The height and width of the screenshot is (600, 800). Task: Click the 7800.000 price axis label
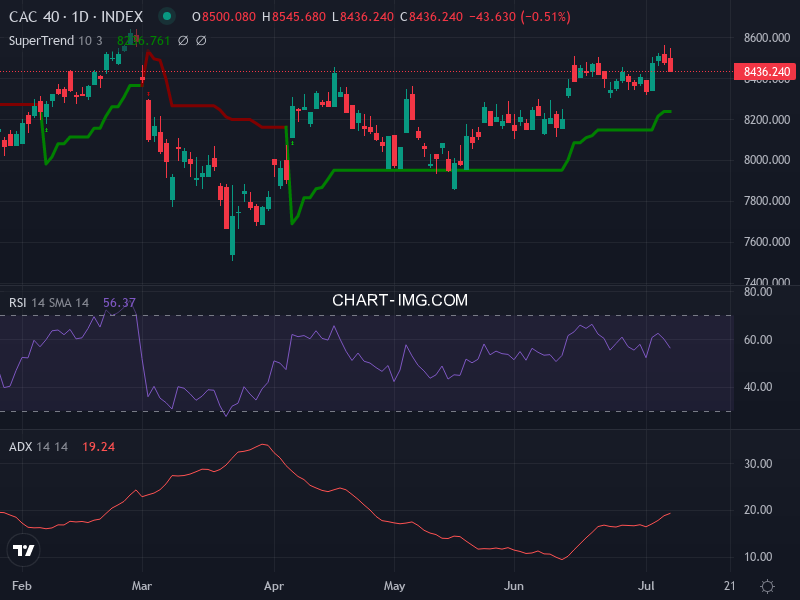tap(767, 201)
